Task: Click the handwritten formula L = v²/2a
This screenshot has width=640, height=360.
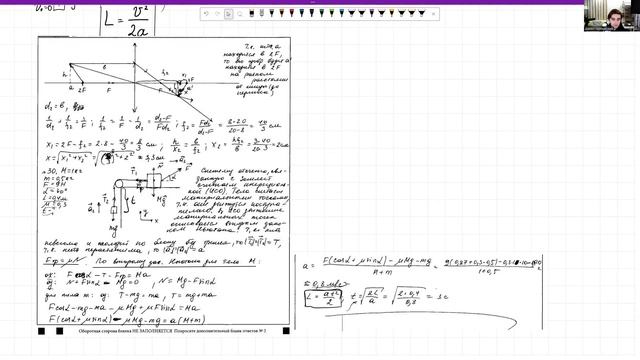Action: [128, 21]
